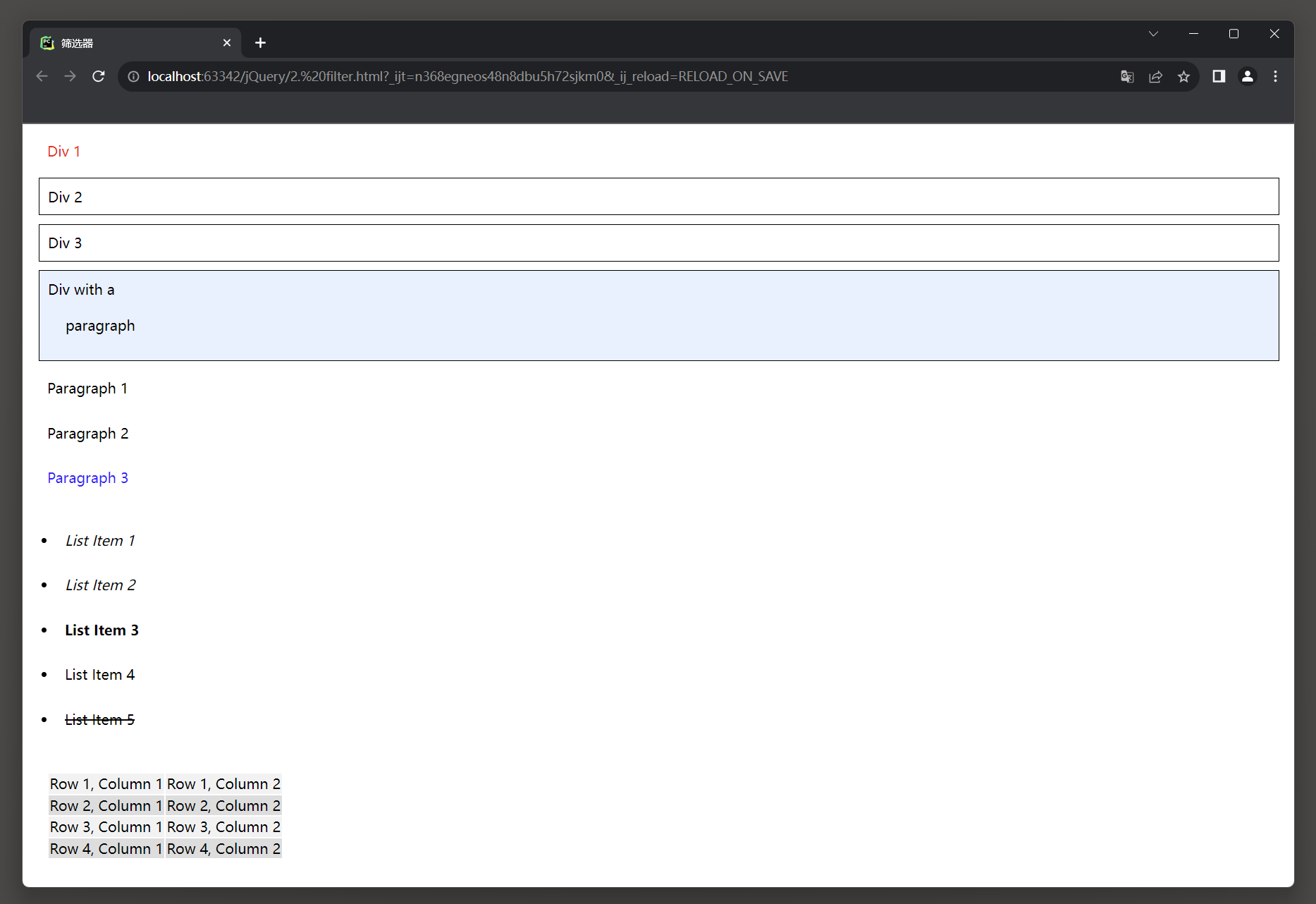Bookmark this tab with the star
1316x904 pixels.
[x=1183, y=76]
